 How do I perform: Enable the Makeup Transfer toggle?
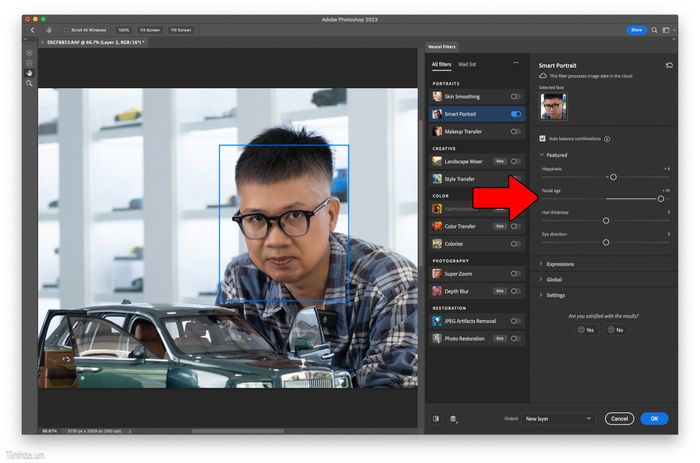coord(515,131)
